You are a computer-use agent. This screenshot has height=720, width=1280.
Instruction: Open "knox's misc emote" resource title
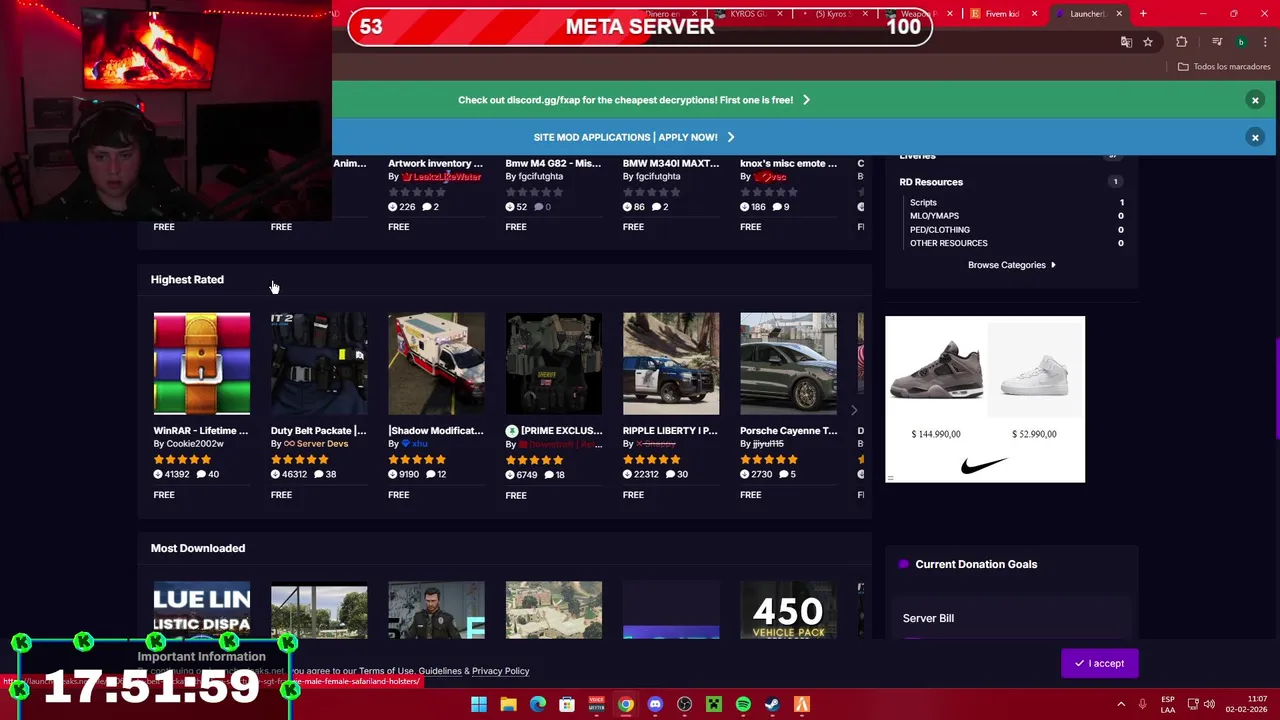(789, 163)
